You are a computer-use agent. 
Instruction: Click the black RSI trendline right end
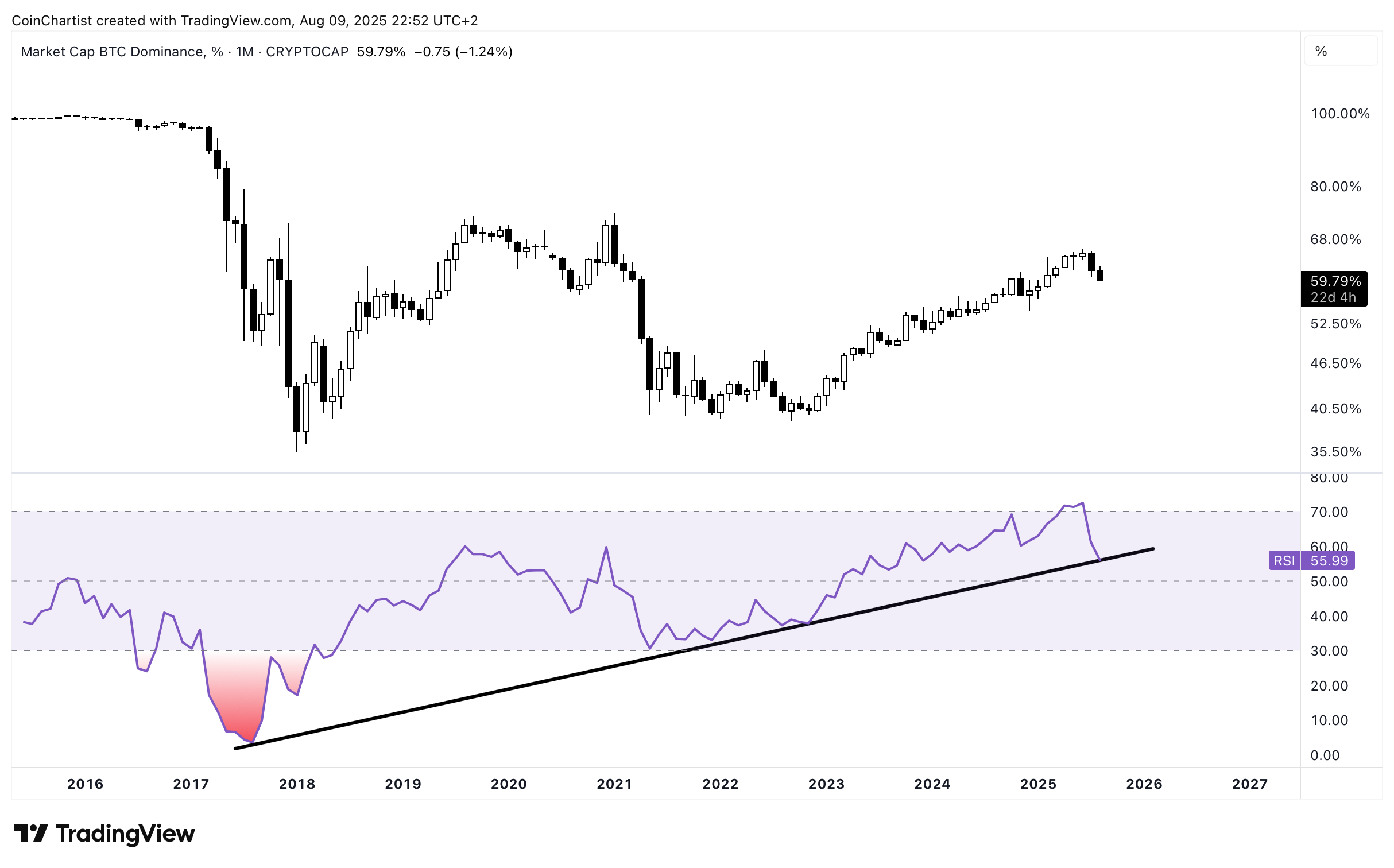[x=1151, y=549]
